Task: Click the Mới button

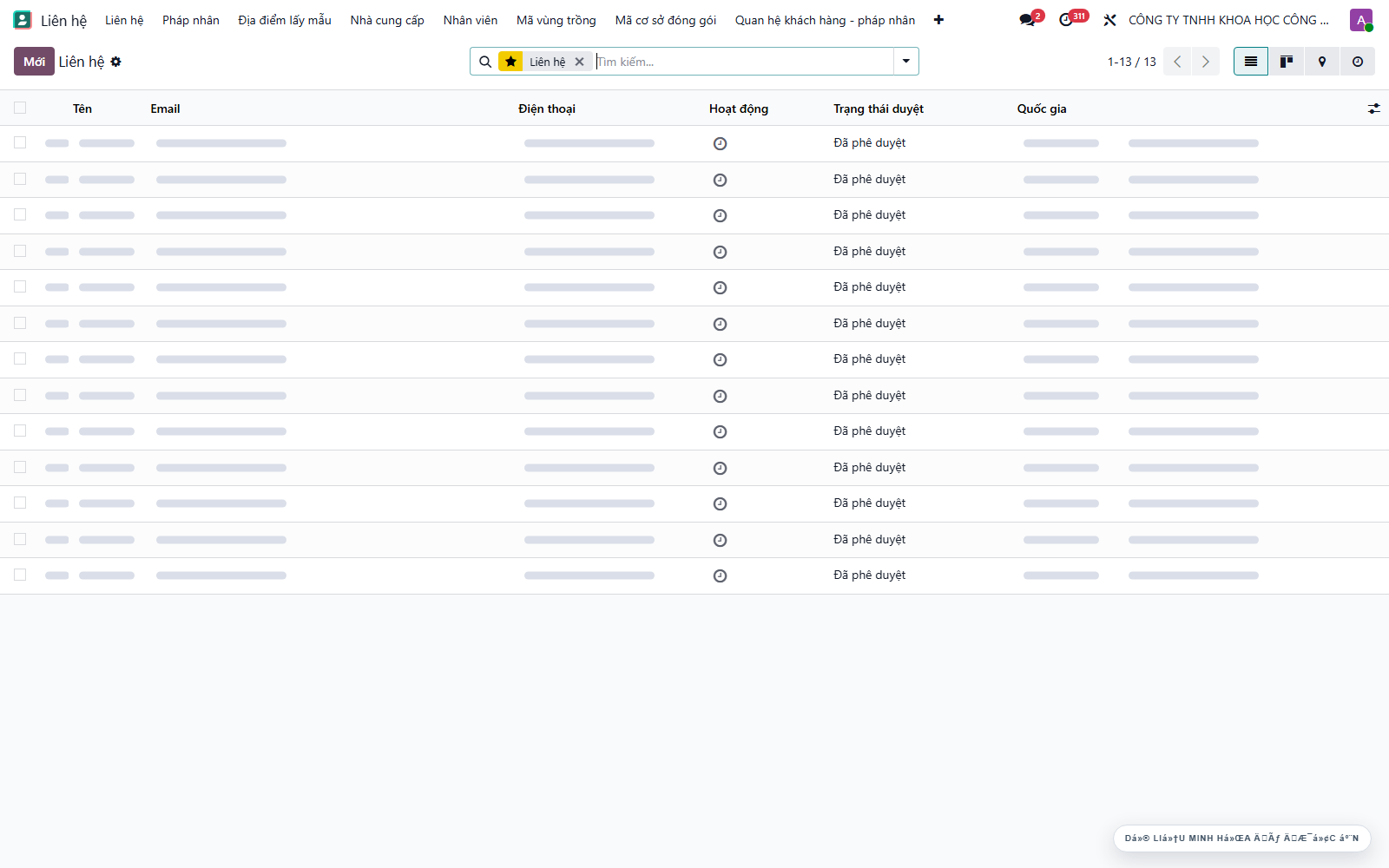Action: 34,62
